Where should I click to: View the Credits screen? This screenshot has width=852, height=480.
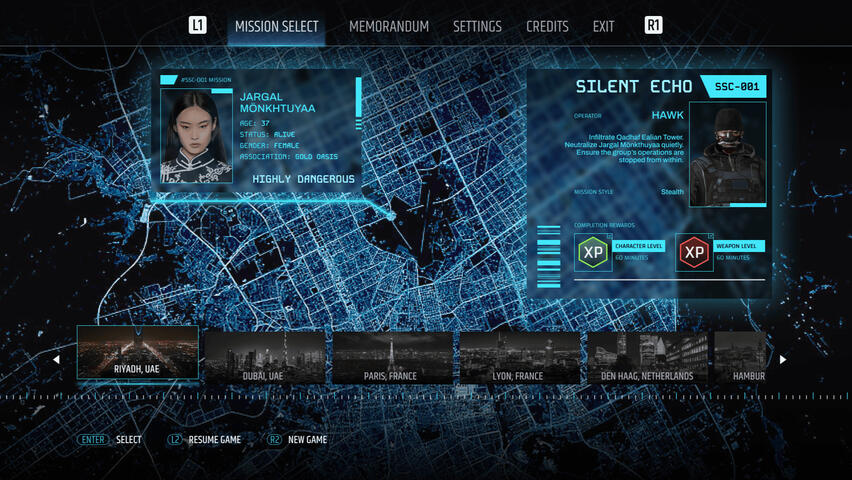tap(547, 27)
